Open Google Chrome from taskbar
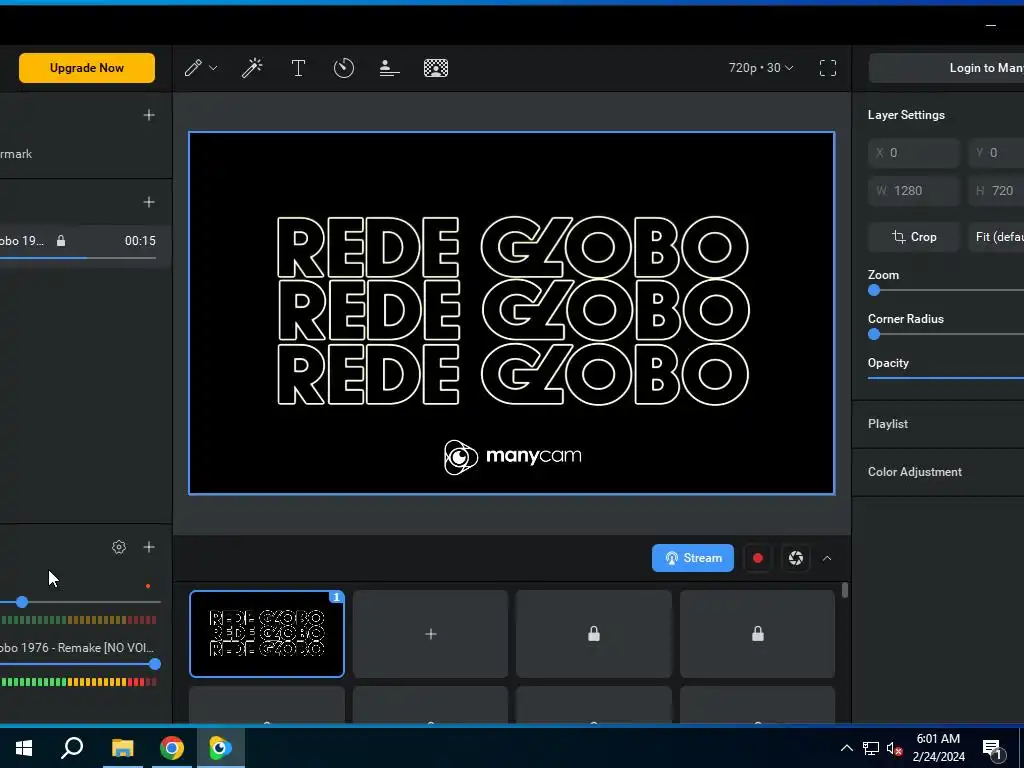The image size is (1024, 768). (x=172, y=748)
